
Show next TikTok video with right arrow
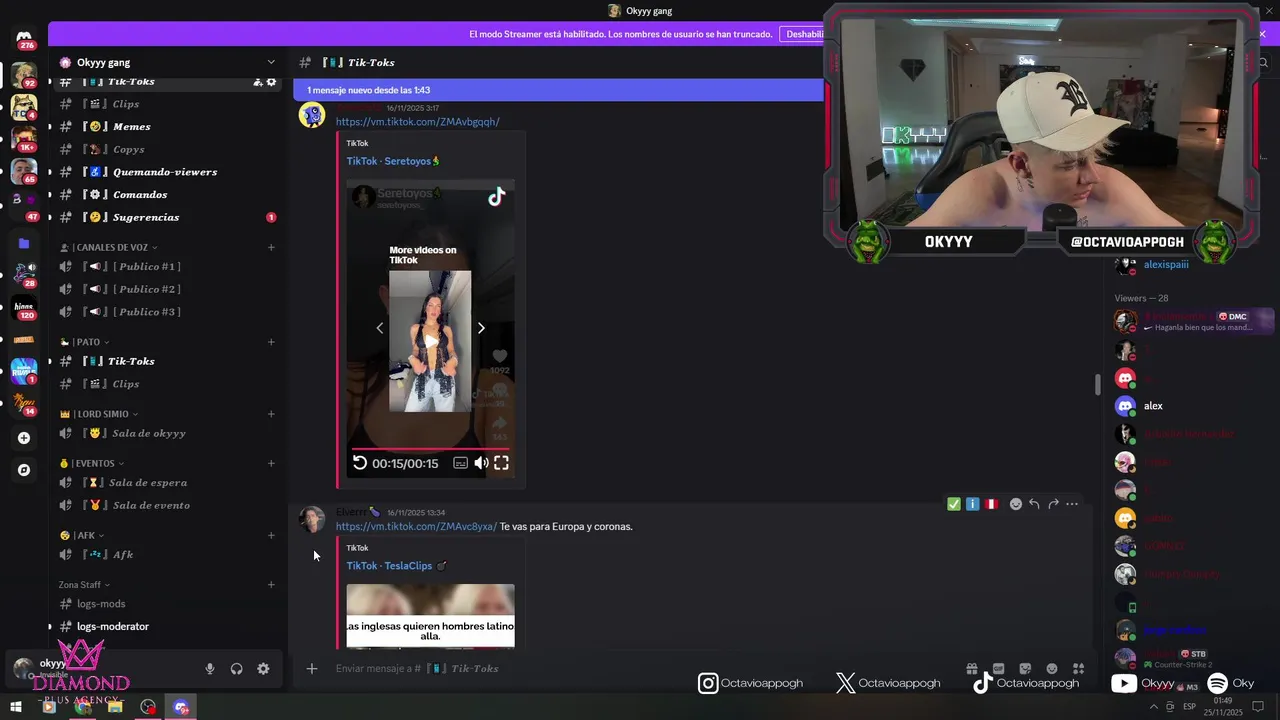pos(481,328)
